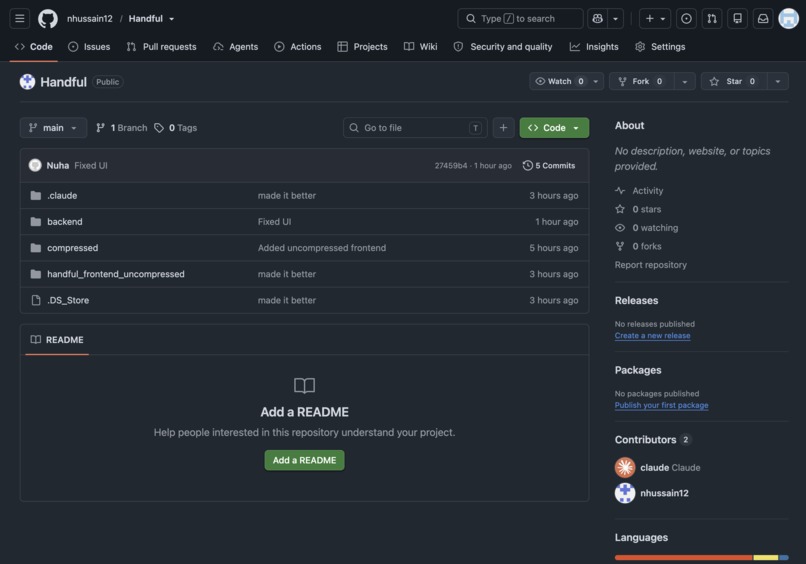Click nhussain12 owner breadcrumb link
The height and width of the screenshot is (564, 806).
click(89, 19)
